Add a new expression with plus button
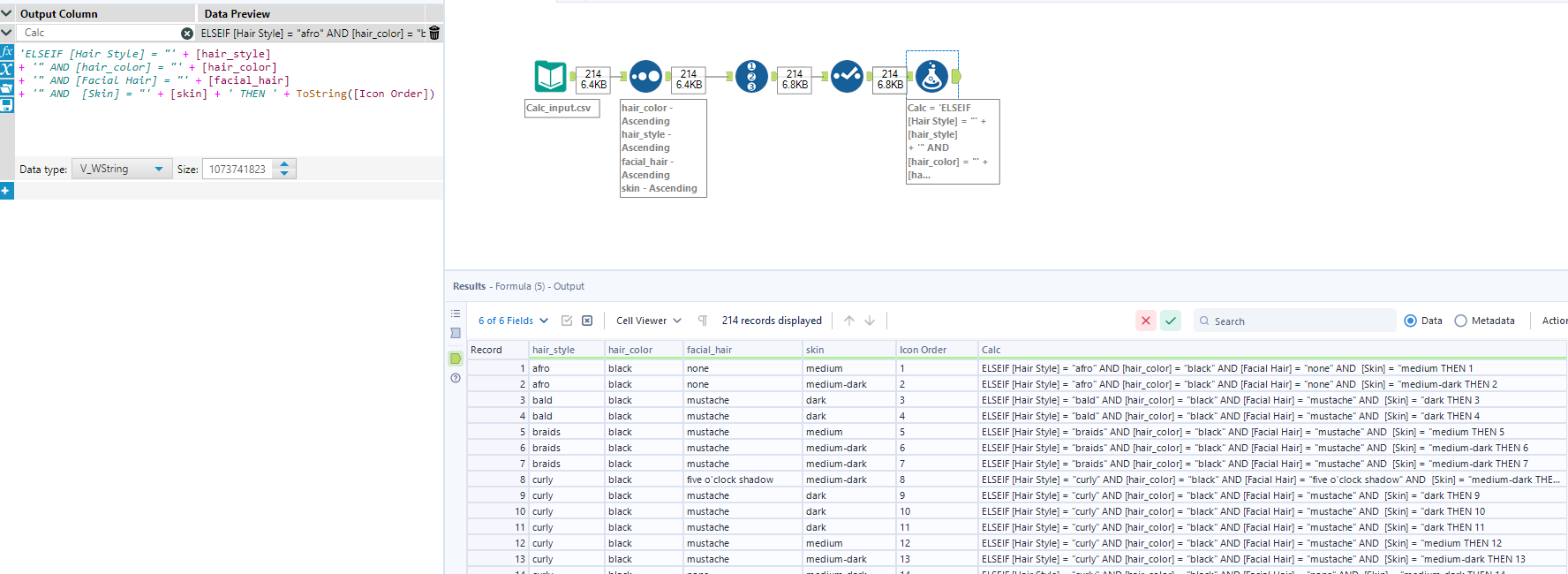The height and width of the screenshot is (574, 1568). click(6, 191)
